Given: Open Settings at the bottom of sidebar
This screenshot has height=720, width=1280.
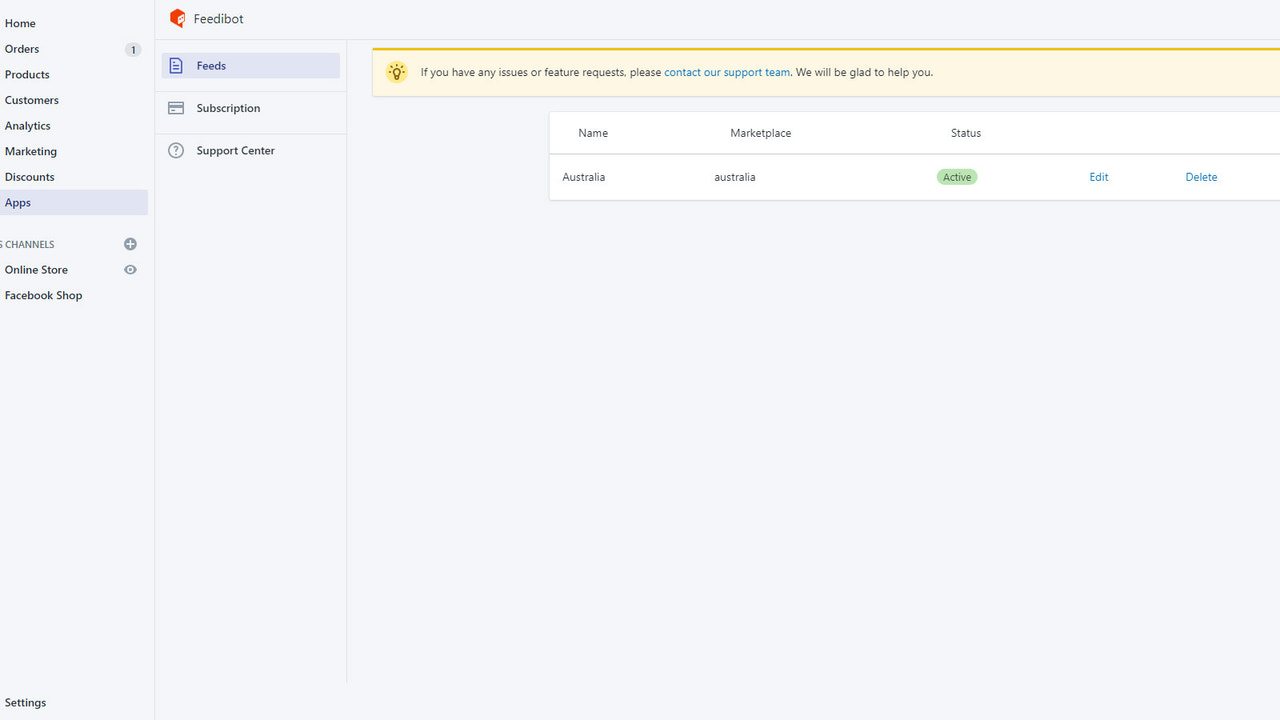Looking at the screenshot, I should tap(25, 702).
